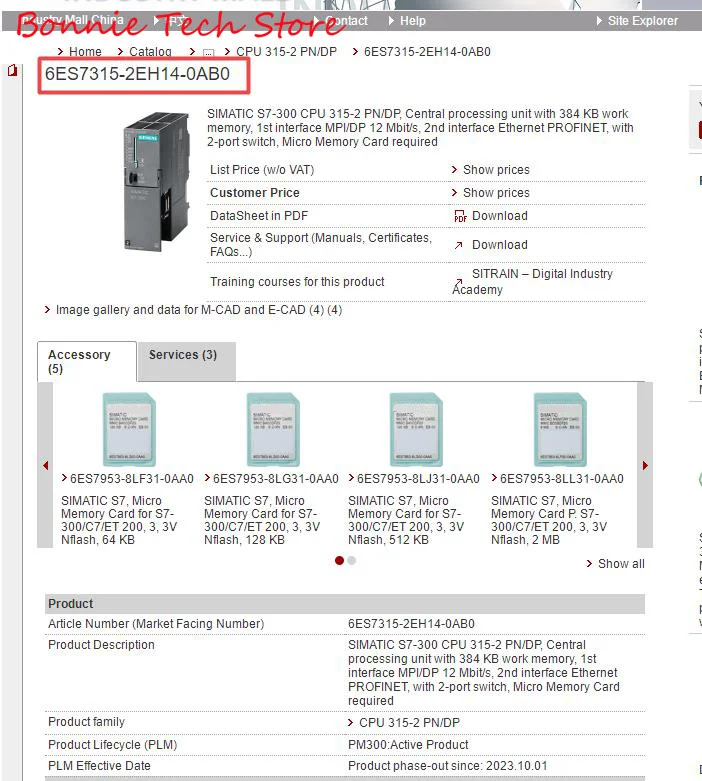Click the PM300:Active Product lifecycle value

pyautogui.click(x=408, y=745)
